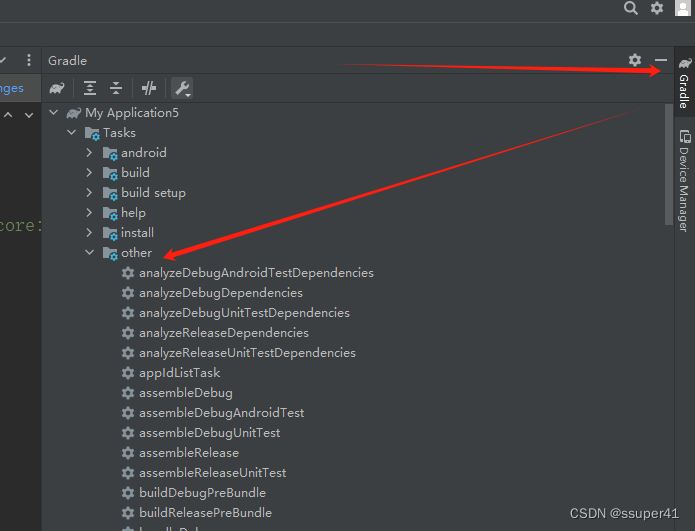Expand the install task group
This screenshot has height=531, width=695.
89,232
